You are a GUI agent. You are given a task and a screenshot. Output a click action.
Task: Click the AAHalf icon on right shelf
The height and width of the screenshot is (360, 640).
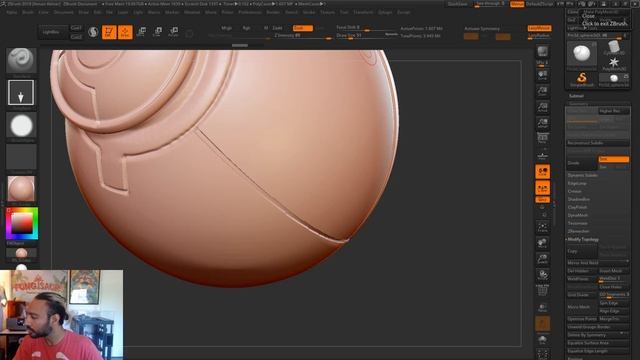[542, 123]
